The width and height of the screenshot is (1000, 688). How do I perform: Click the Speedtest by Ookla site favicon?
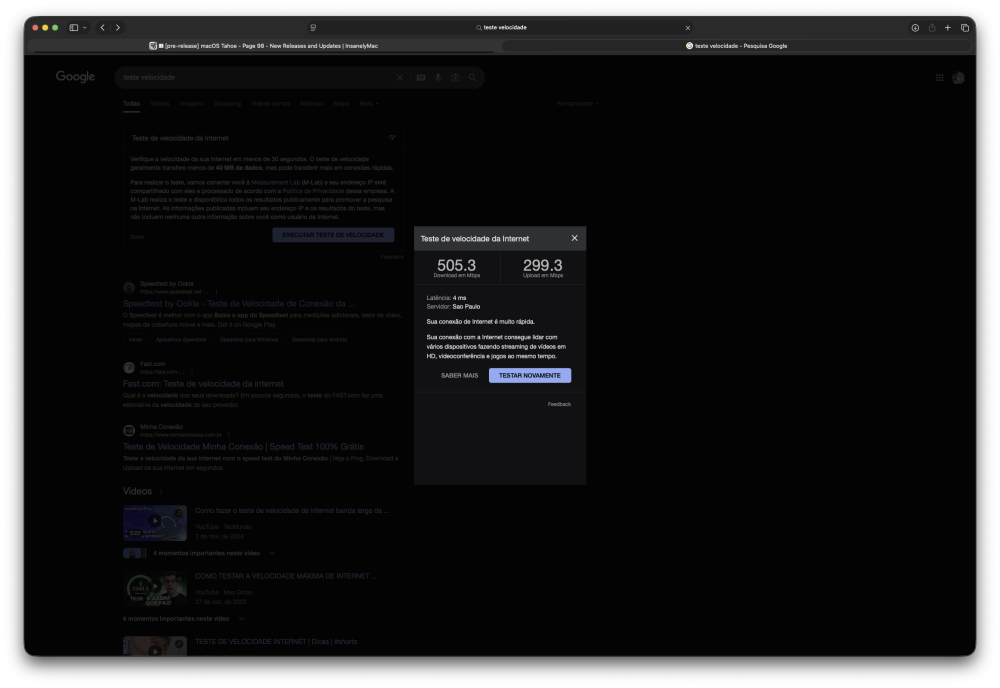coord(129,288)
